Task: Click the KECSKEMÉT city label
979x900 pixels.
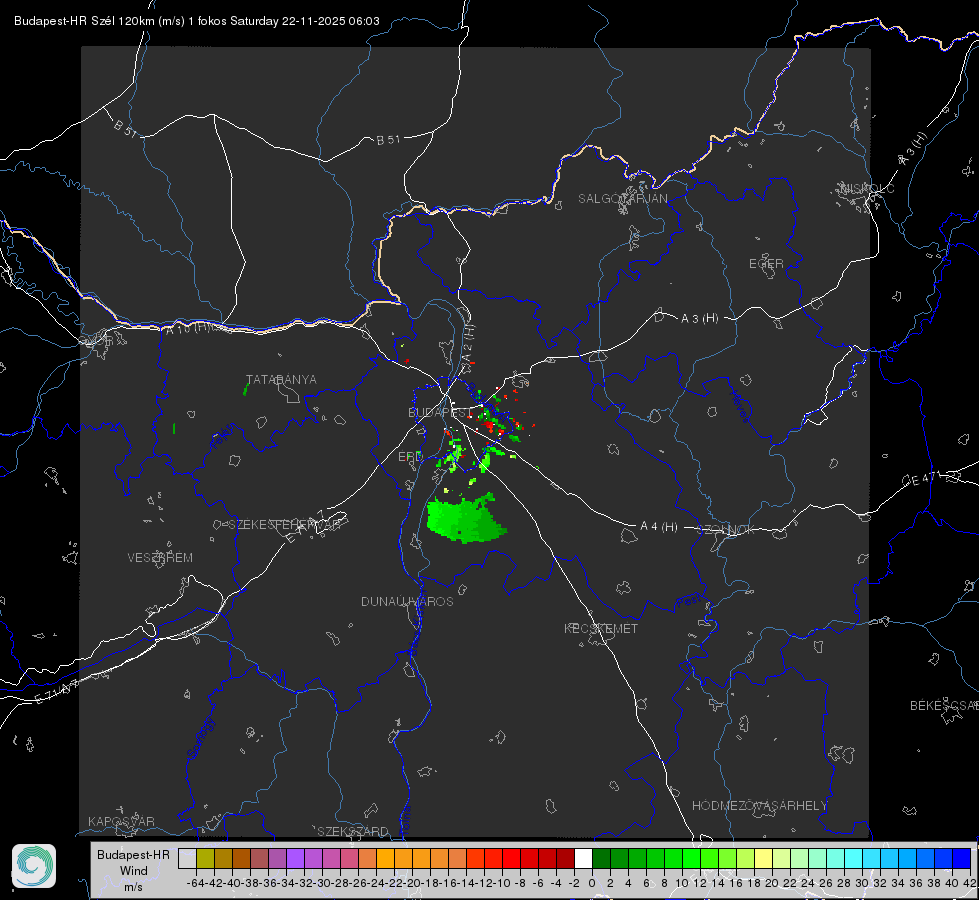Action: pos(601,628)
